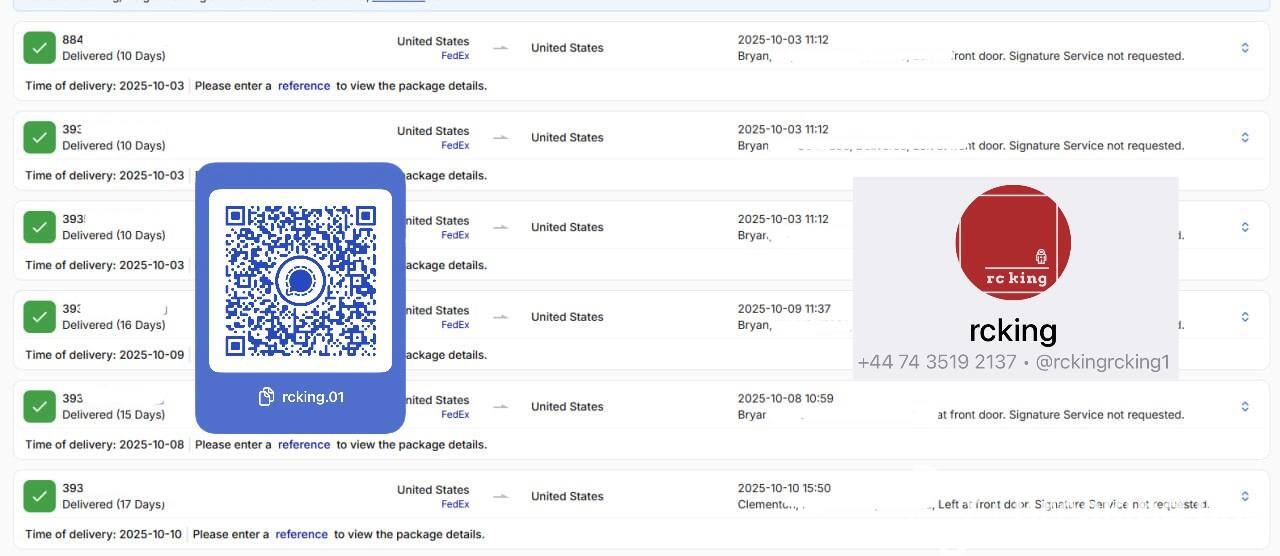Click the @rckingrcking1 handle text
This screenshot has height=556, width=1280.
[1102, 362]
